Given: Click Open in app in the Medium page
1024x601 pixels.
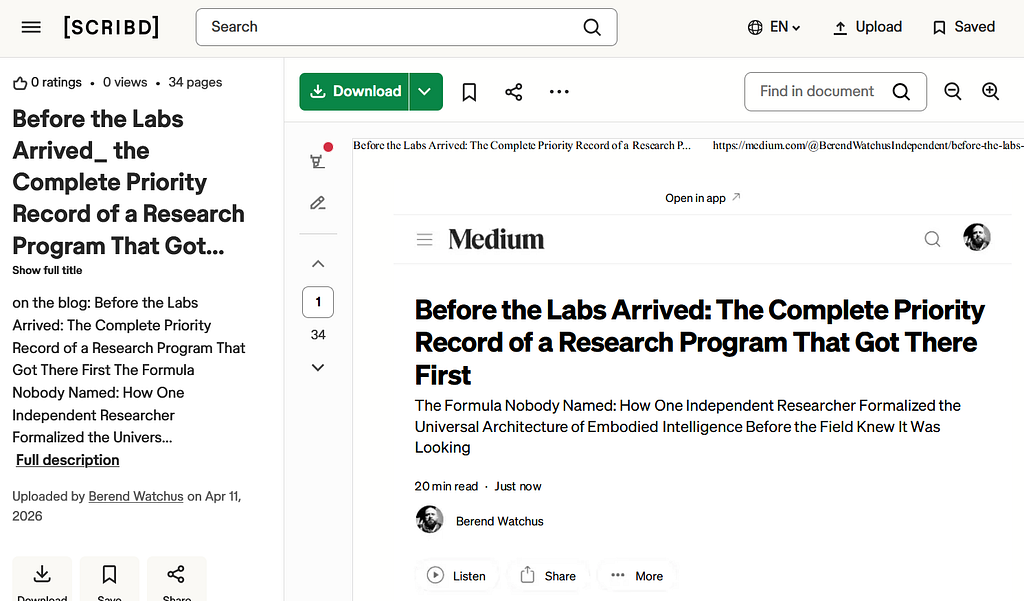Looking at the screenshot, I should coord(703,198).
